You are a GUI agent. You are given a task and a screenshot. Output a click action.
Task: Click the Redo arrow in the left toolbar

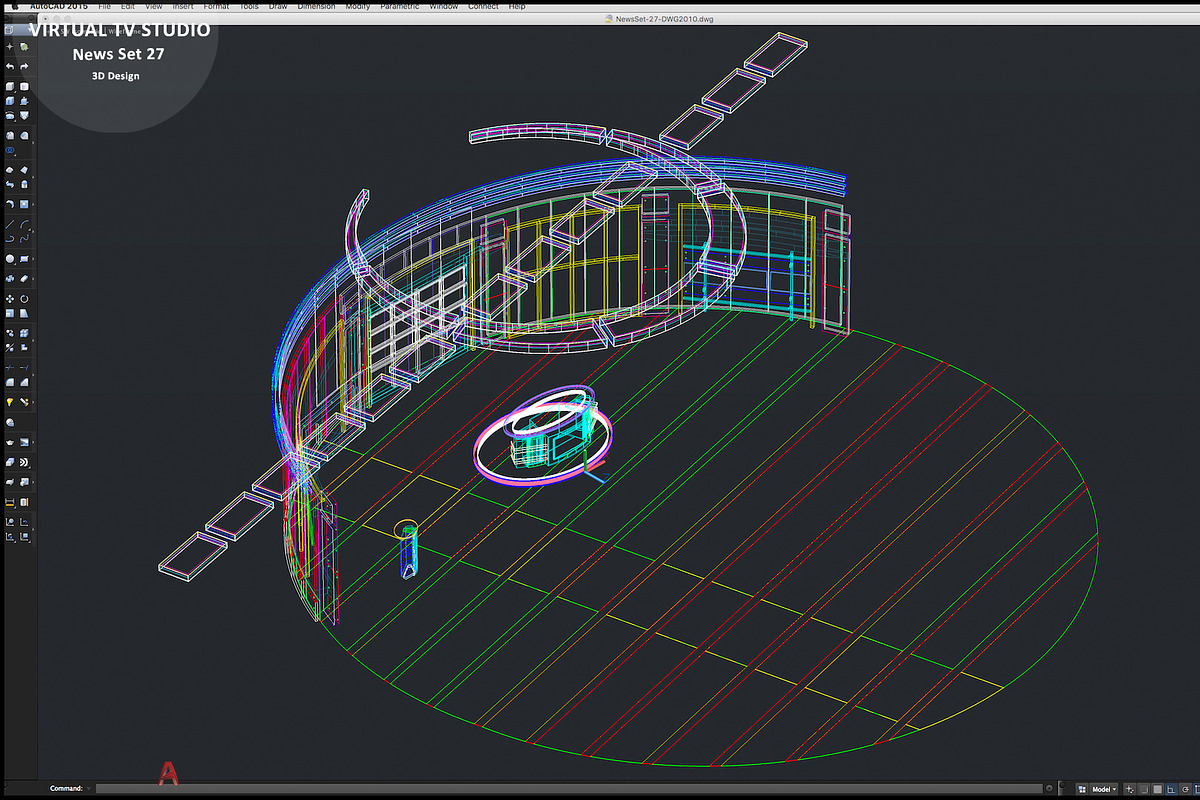click(x=24, y=66)
